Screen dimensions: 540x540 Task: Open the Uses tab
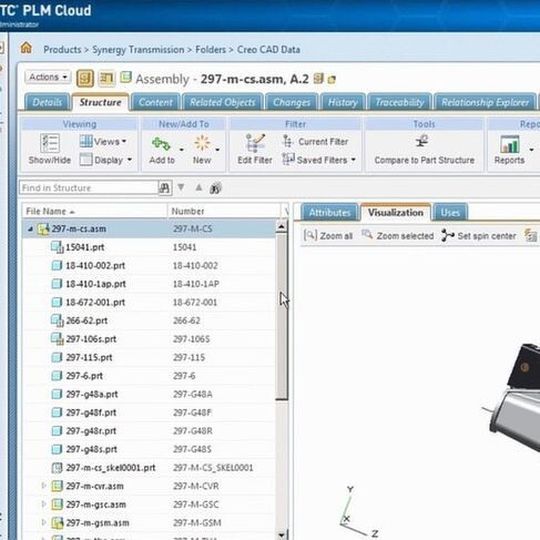coord(450,212)
